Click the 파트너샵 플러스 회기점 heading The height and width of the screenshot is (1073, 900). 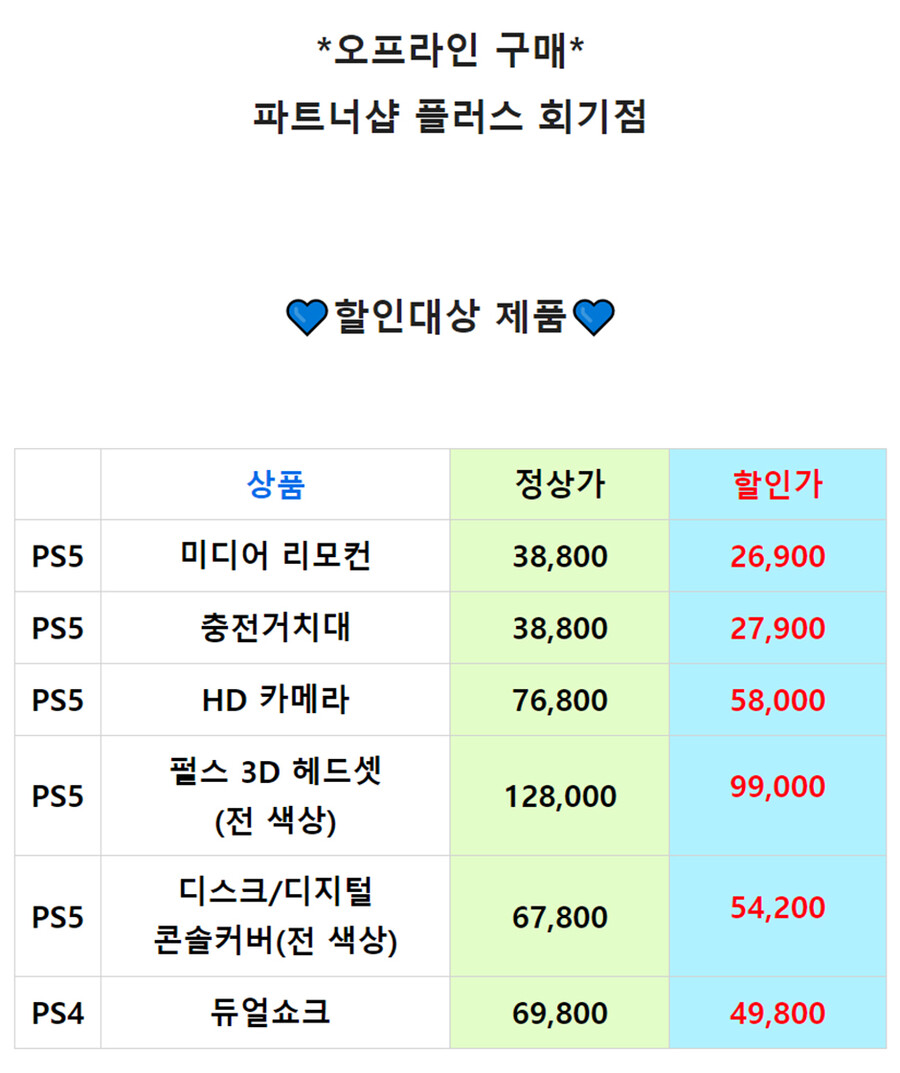pyautogui.click(x=450, y=116)
